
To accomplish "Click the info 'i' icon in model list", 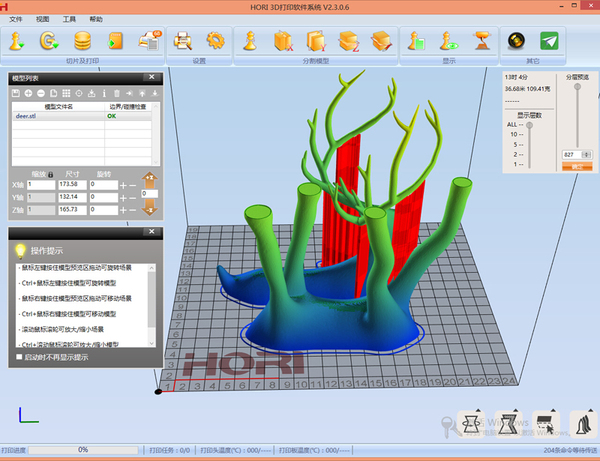I will (x=104, y=93).
